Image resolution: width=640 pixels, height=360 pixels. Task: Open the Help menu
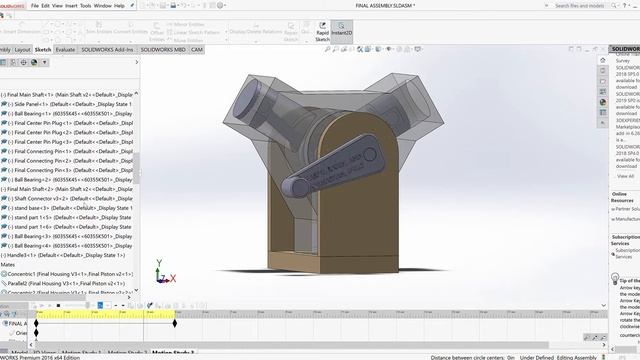(119, 6)
